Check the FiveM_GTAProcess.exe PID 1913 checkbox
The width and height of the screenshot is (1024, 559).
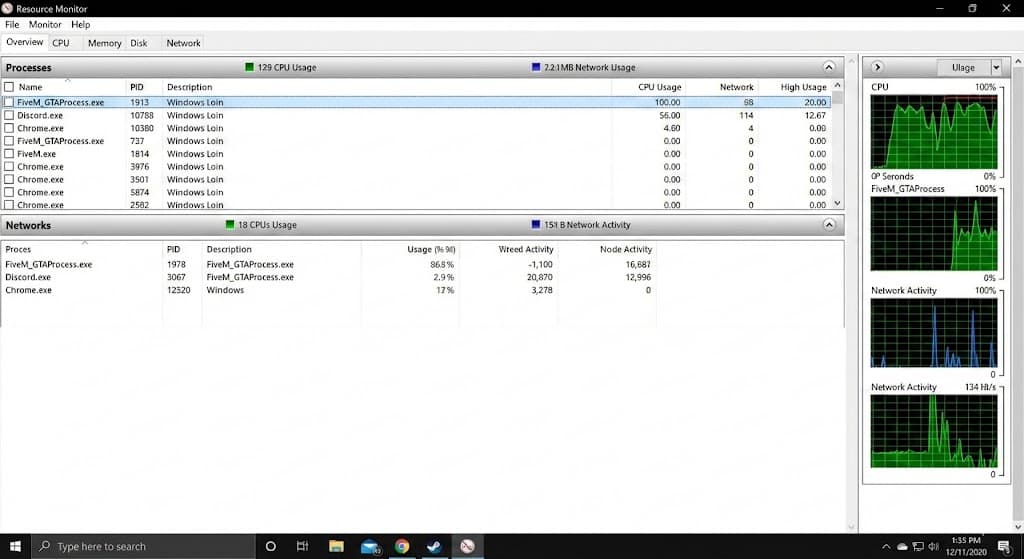pos(9,103)
